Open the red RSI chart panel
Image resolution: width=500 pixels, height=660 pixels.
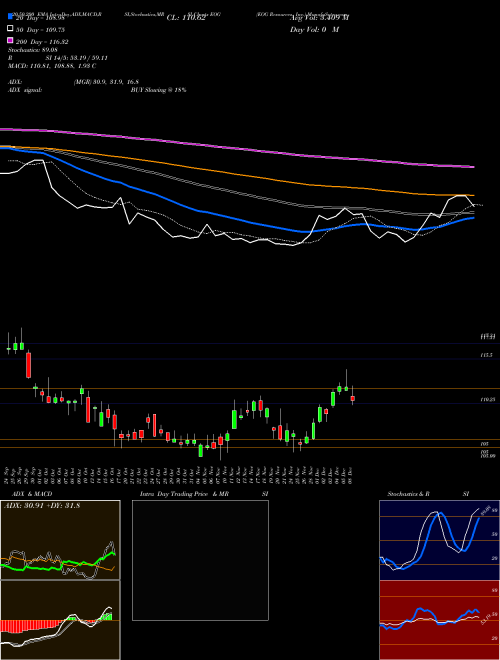click(x=439, y=620)
